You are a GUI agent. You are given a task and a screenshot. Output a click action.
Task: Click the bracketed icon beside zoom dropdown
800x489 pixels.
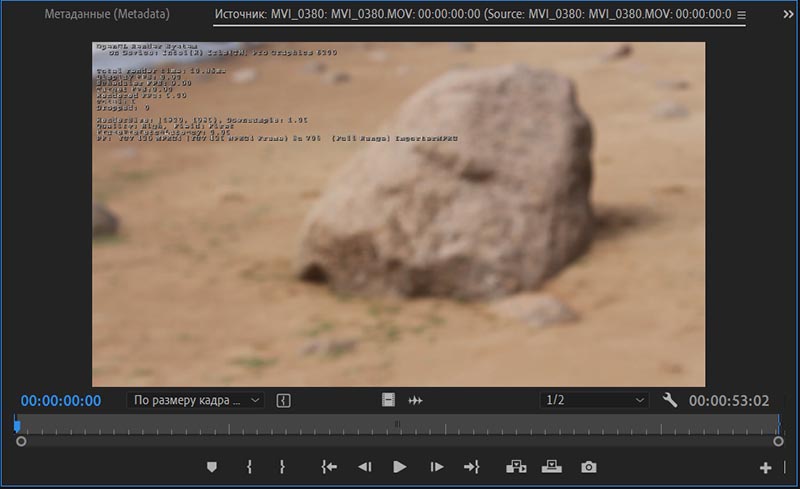tap(284, 401)
